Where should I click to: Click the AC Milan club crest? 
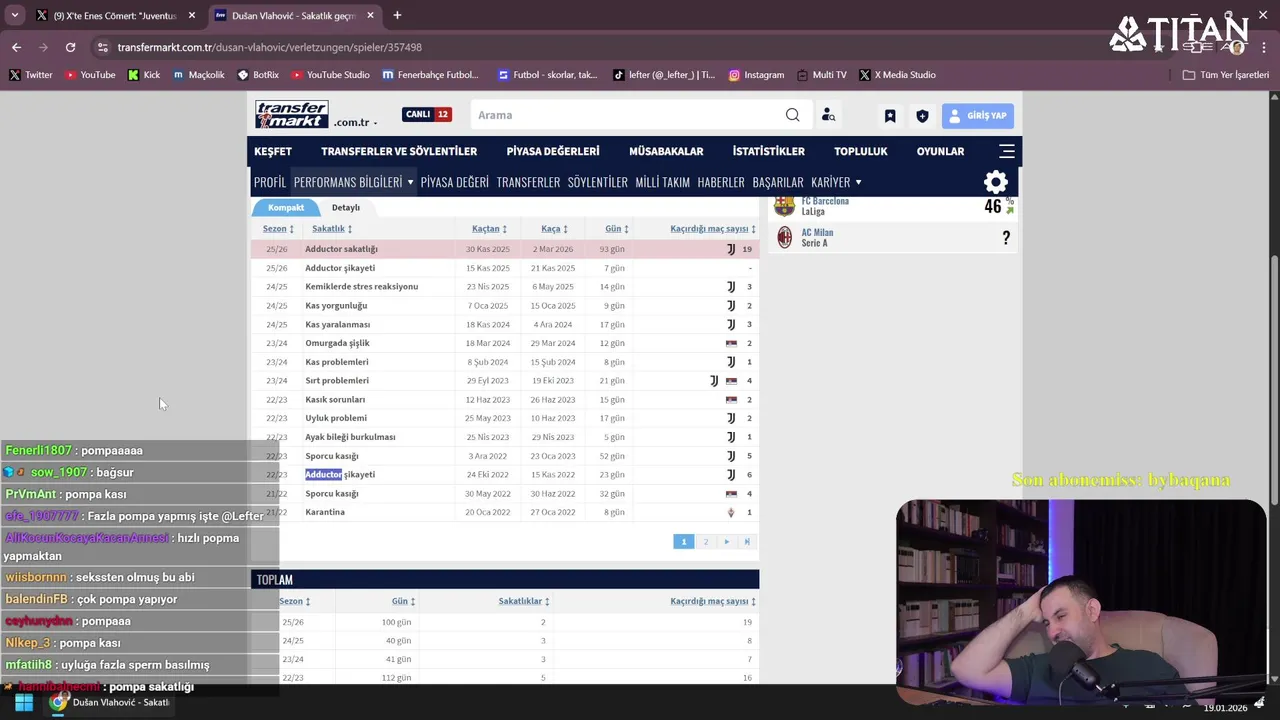785,237
